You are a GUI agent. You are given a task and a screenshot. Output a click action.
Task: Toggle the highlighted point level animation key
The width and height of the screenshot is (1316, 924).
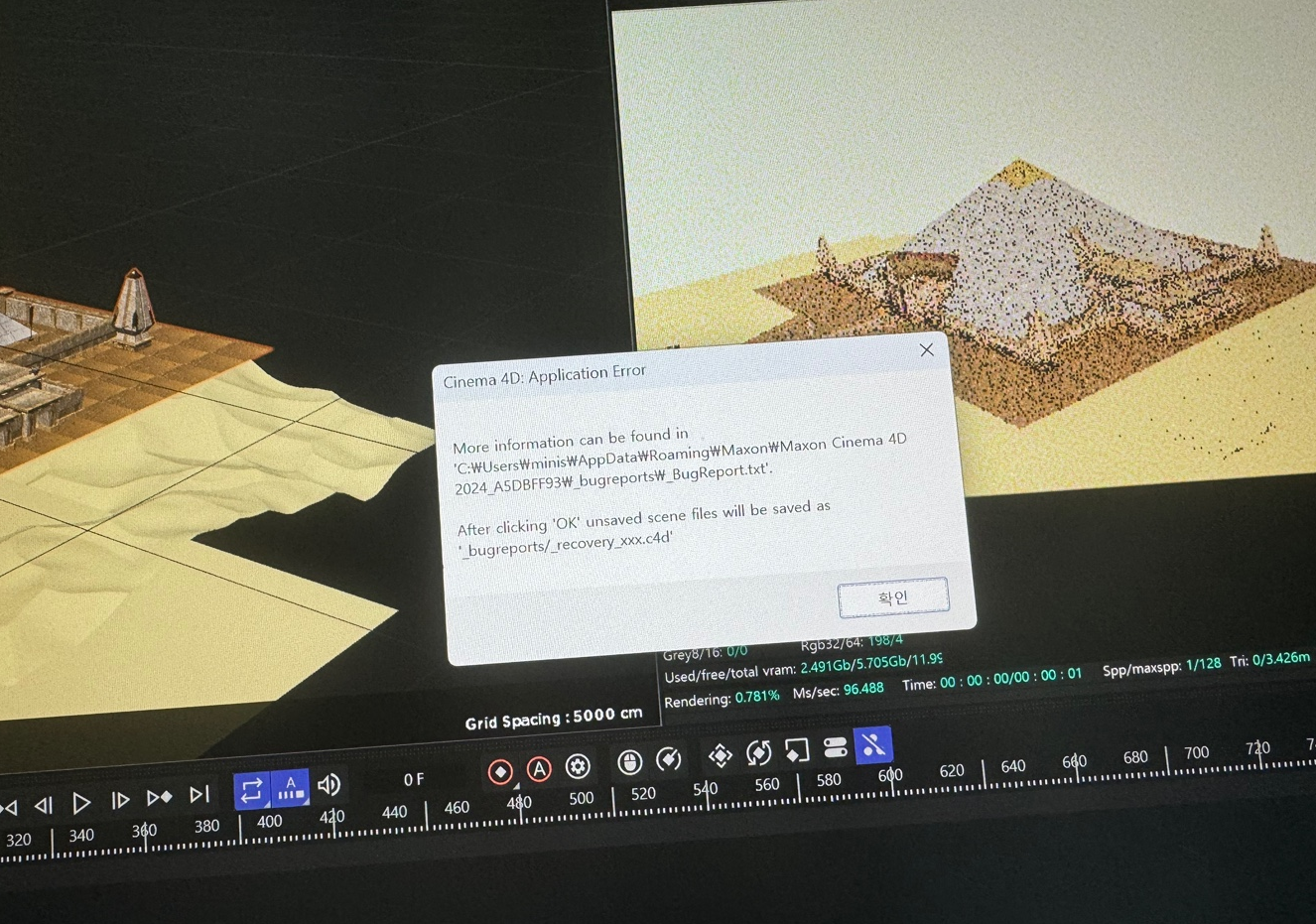[873, 745]
